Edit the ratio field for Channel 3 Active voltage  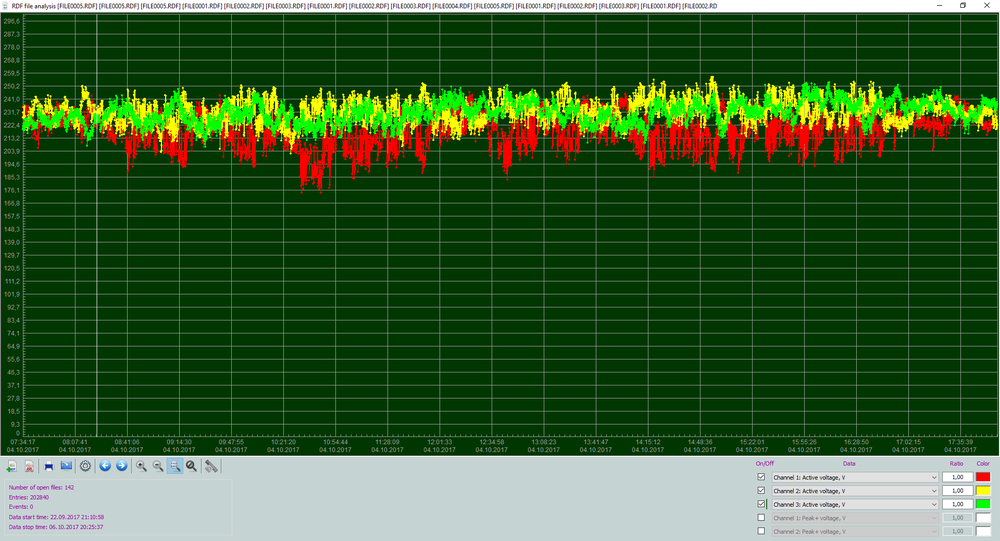[x=957, y=504]
